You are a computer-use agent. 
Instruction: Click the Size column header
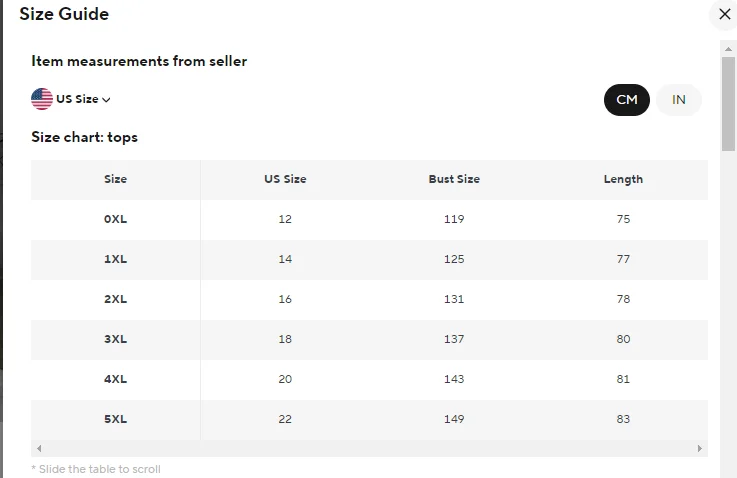tap(116, 179)
